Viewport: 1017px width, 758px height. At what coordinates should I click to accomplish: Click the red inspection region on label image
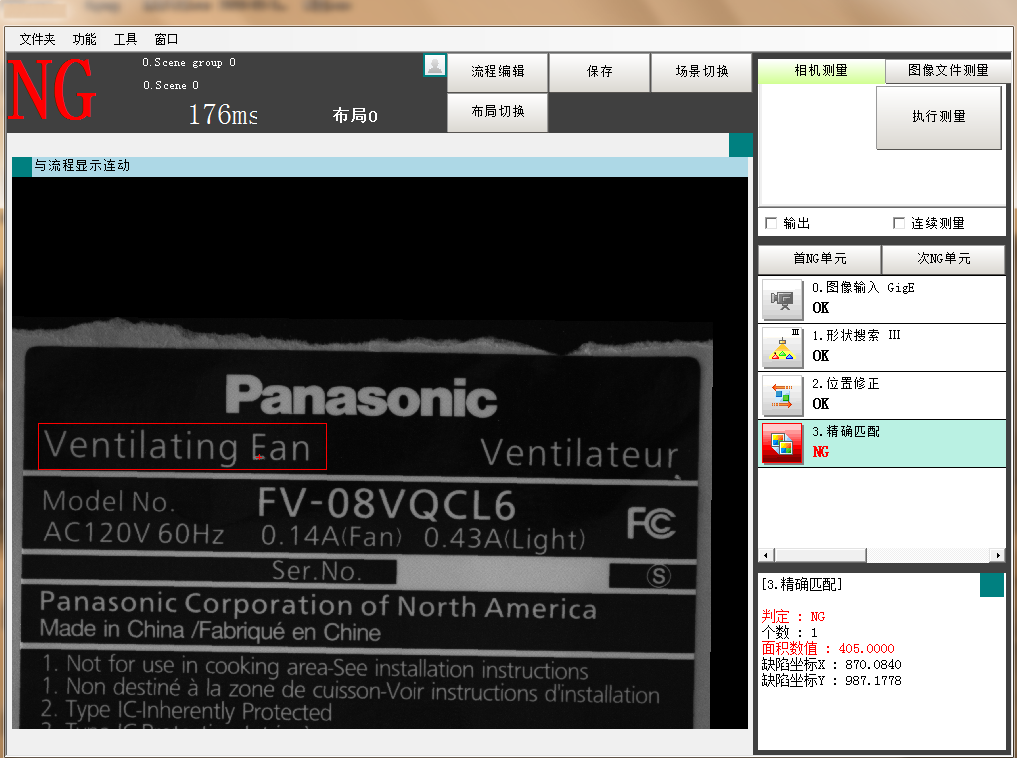(x=182, y=446)
